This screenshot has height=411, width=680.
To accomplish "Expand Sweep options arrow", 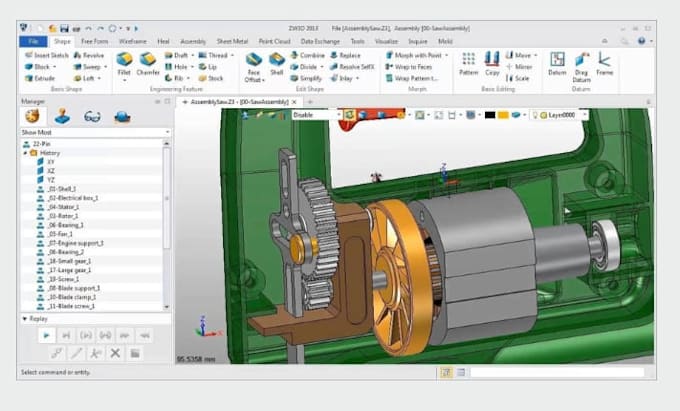I will tap(105, 67).
